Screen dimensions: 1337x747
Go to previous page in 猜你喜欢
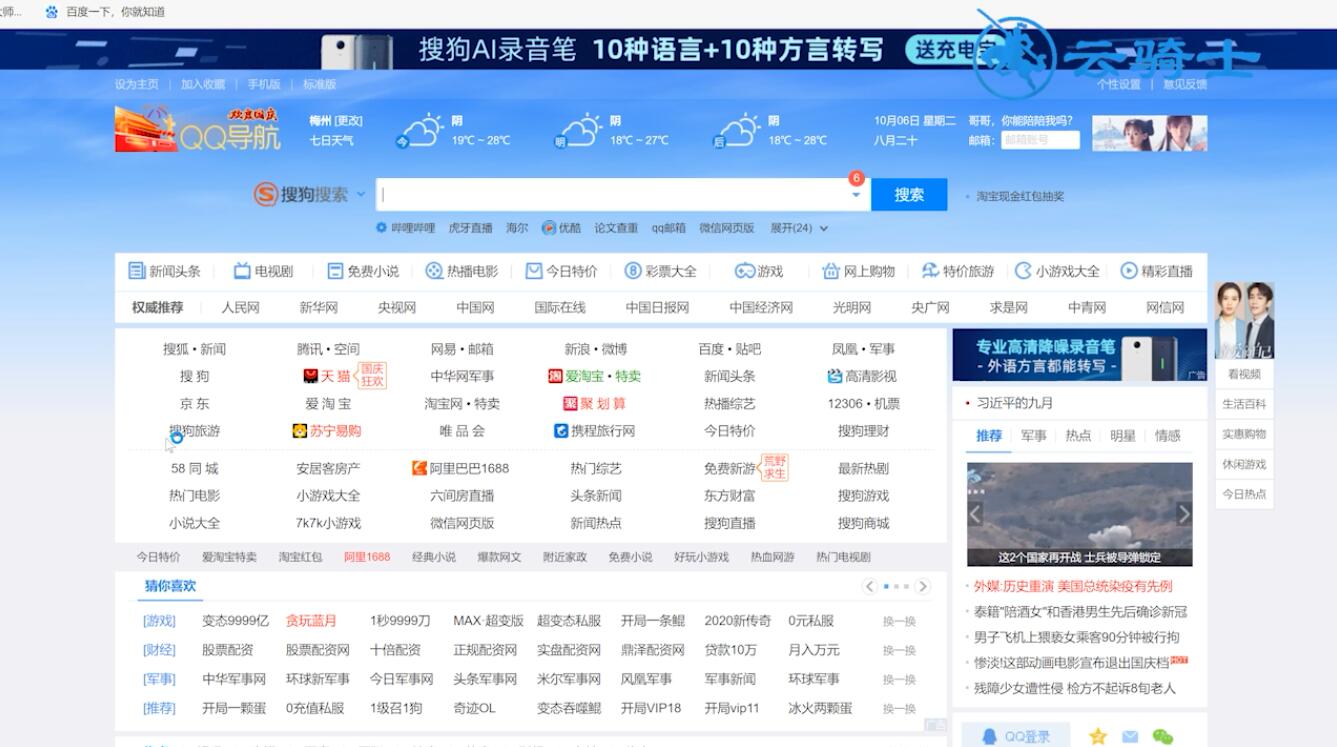coord(870,586)
